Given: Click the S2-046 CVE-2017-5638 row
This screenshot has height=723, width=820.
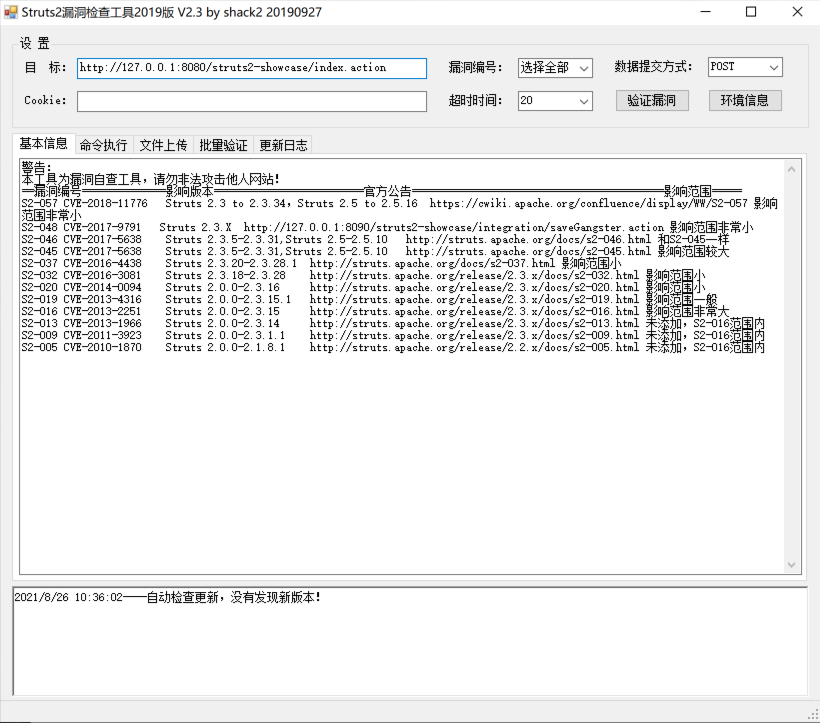Looking at the screenshot, I should coord(375,239).
